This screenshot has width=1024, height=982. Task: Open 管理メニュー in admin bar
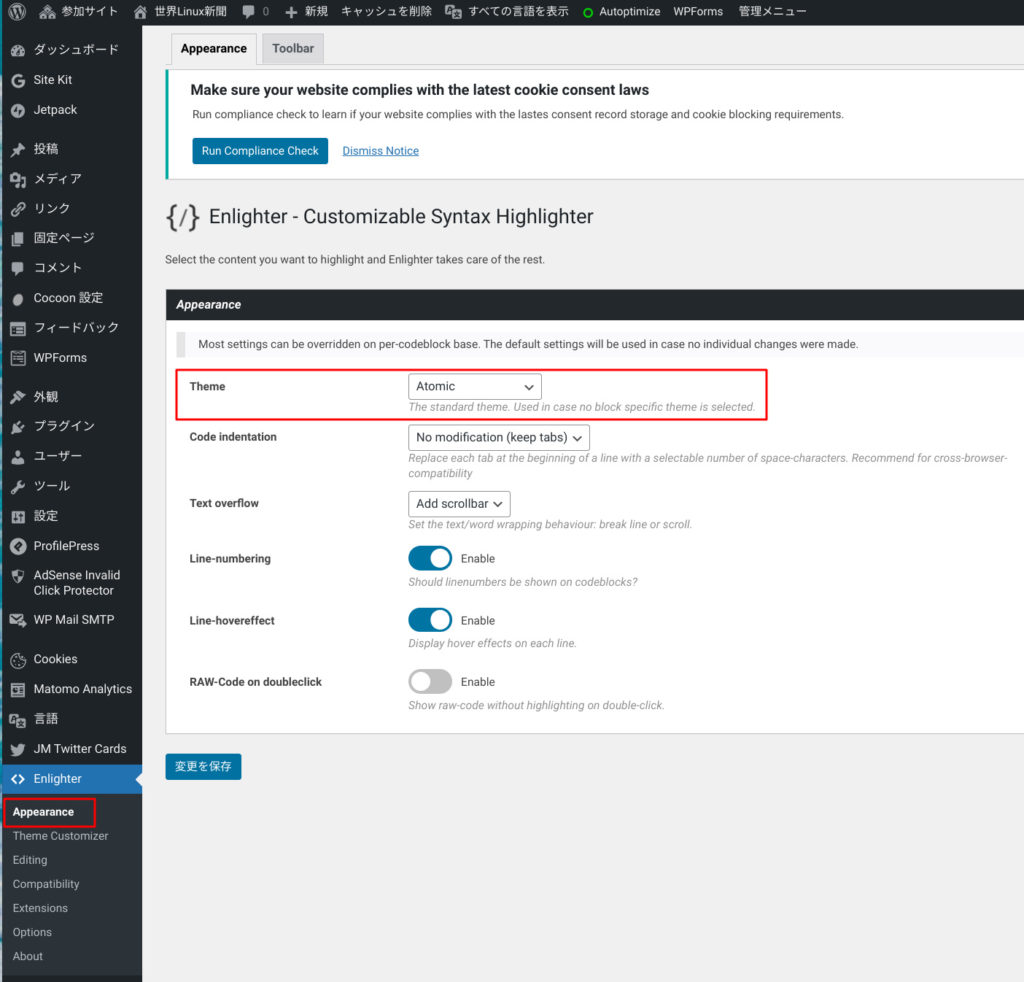tap(772, 12)
